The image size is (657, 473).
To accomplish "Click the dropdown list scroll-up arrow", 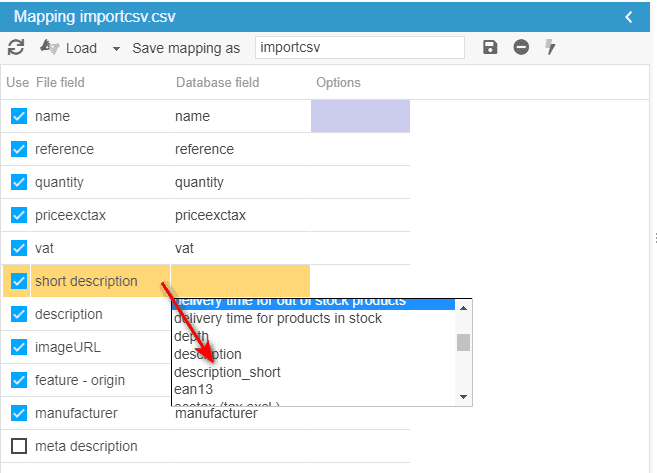I will 463,307.
